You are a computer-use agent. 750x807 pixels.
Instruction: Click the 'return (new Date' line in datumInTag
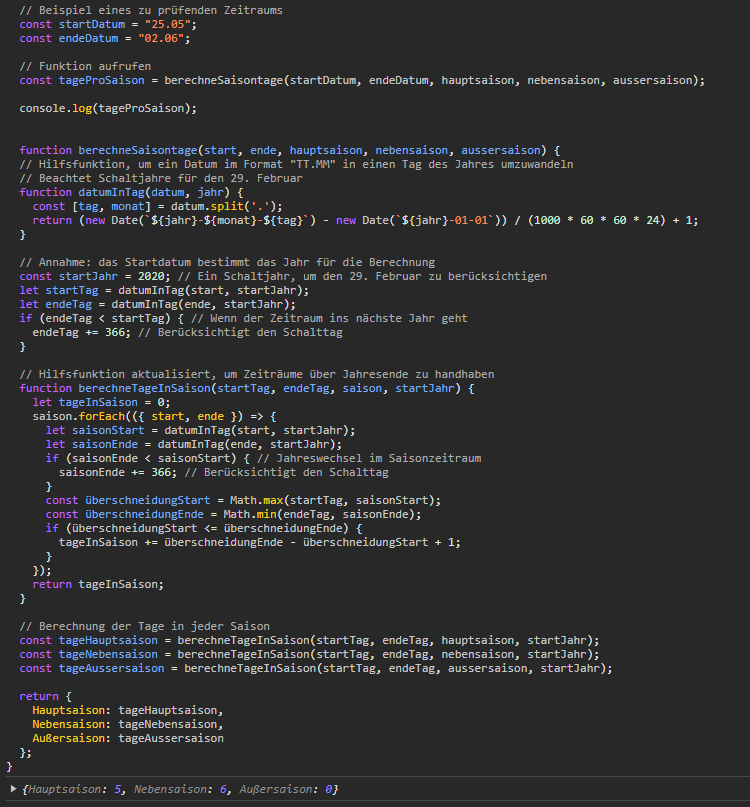click(x=365, y=220)
